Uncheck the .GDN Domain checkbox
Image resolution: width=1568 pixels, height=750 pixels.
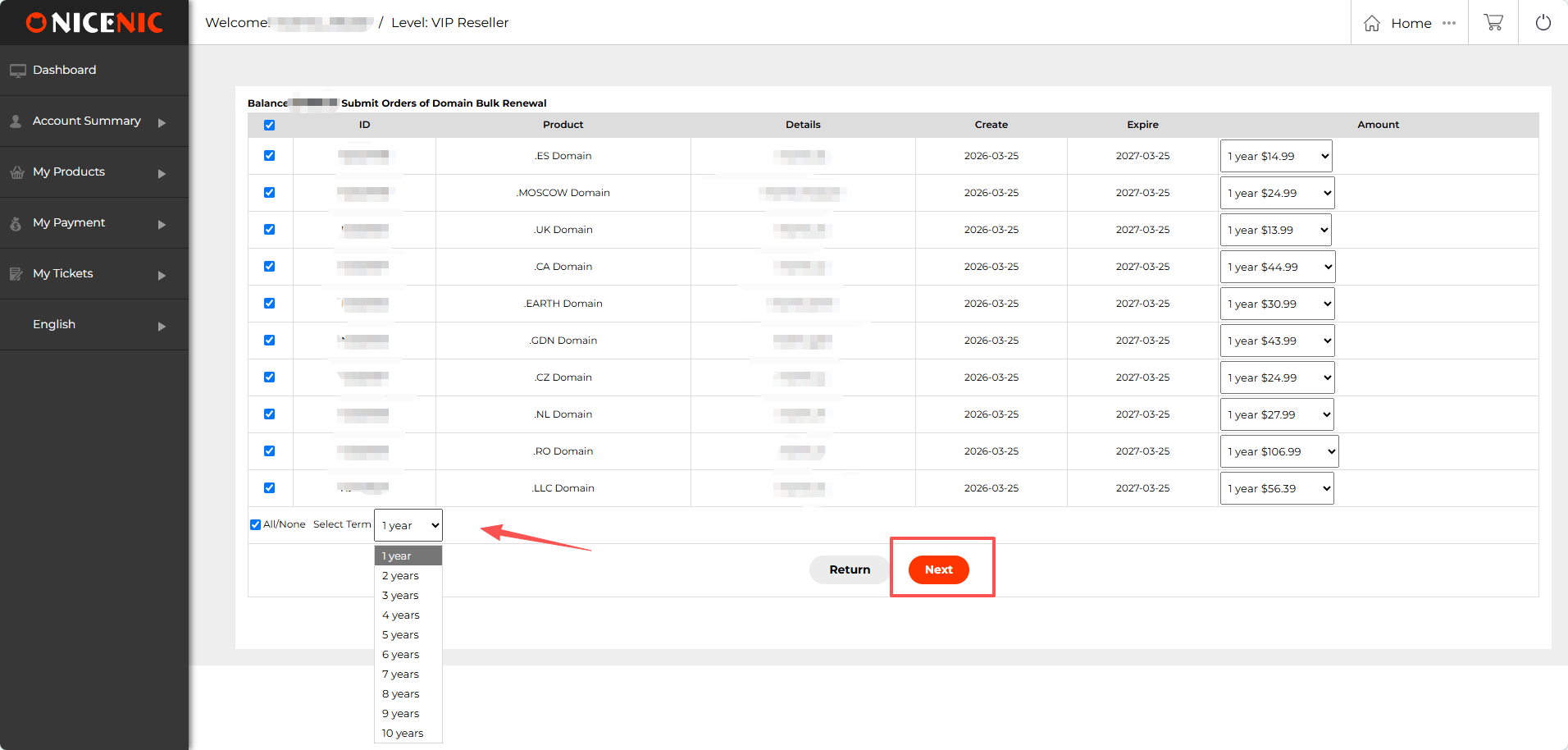click(269, 341)
